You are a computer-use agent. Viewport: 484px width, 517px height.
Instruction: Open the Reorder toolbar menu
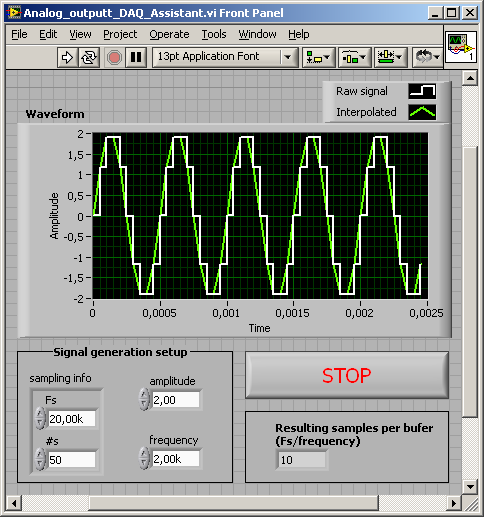(x=427, y=57)
